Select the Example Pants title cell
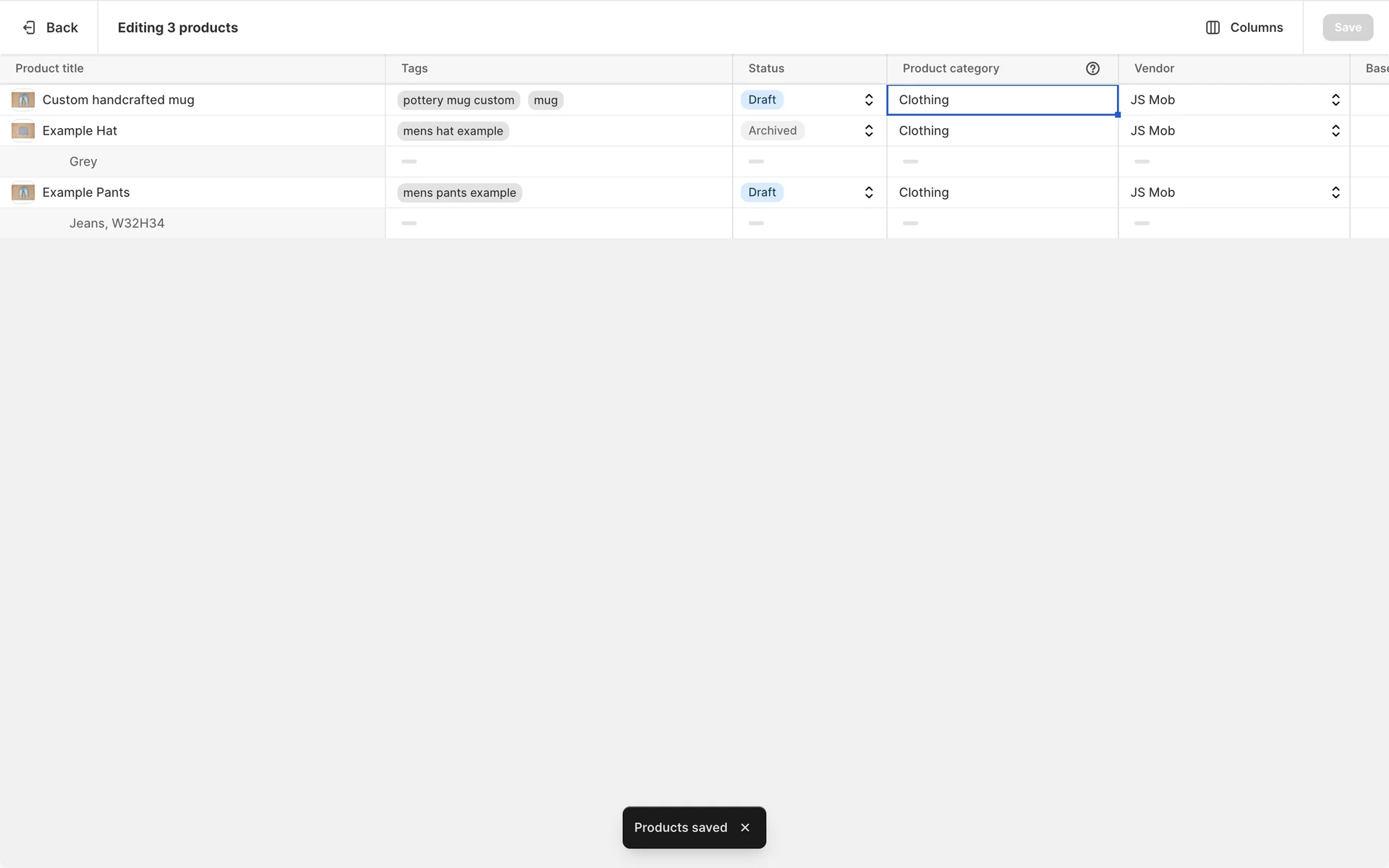Image resolution: width=1389 pixels, height=868 pixels. coord(86,192)
